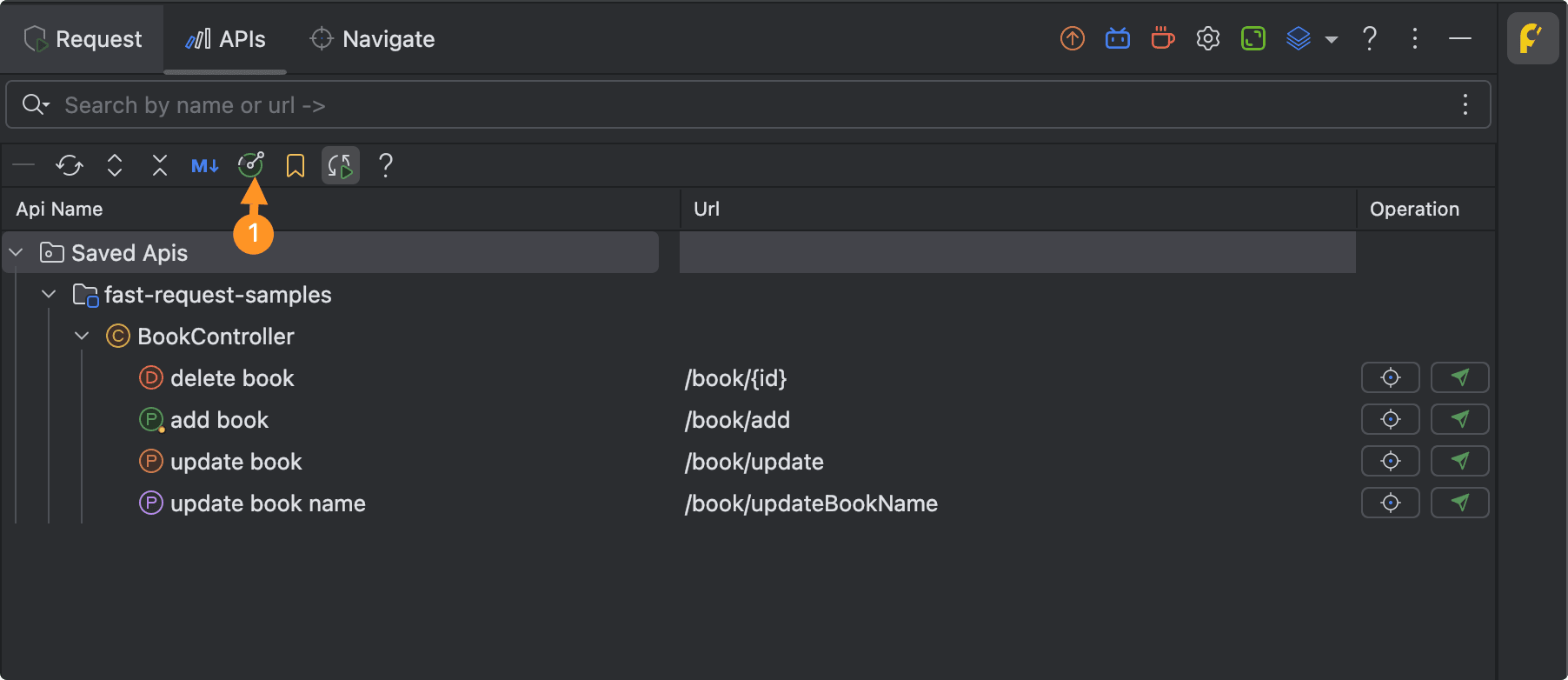The image size is (1568, 680).
Task: Click the yellow bookmark icon
Action: [x=296, y=165]
